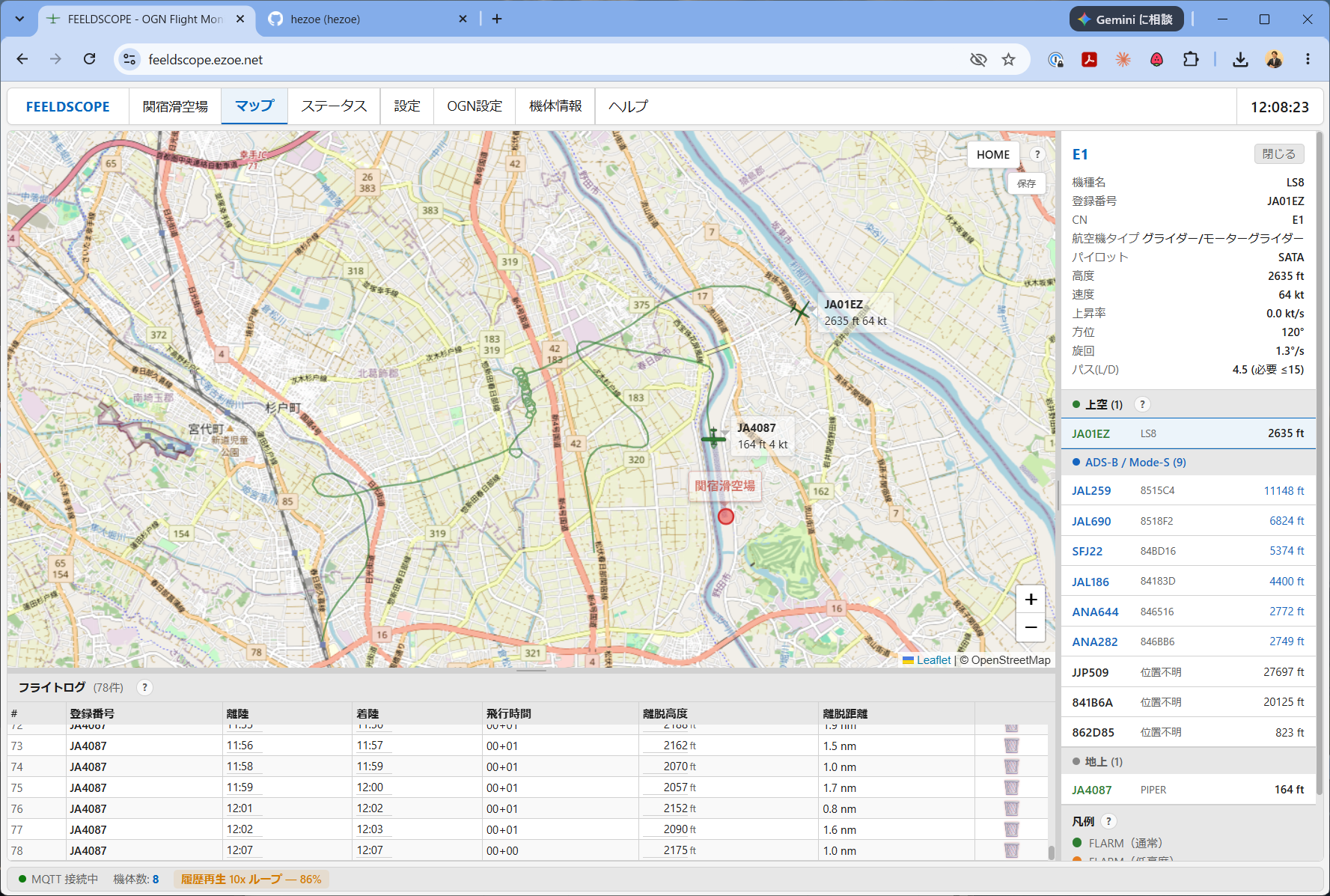Click the browser back arrow

click(22, 59)
